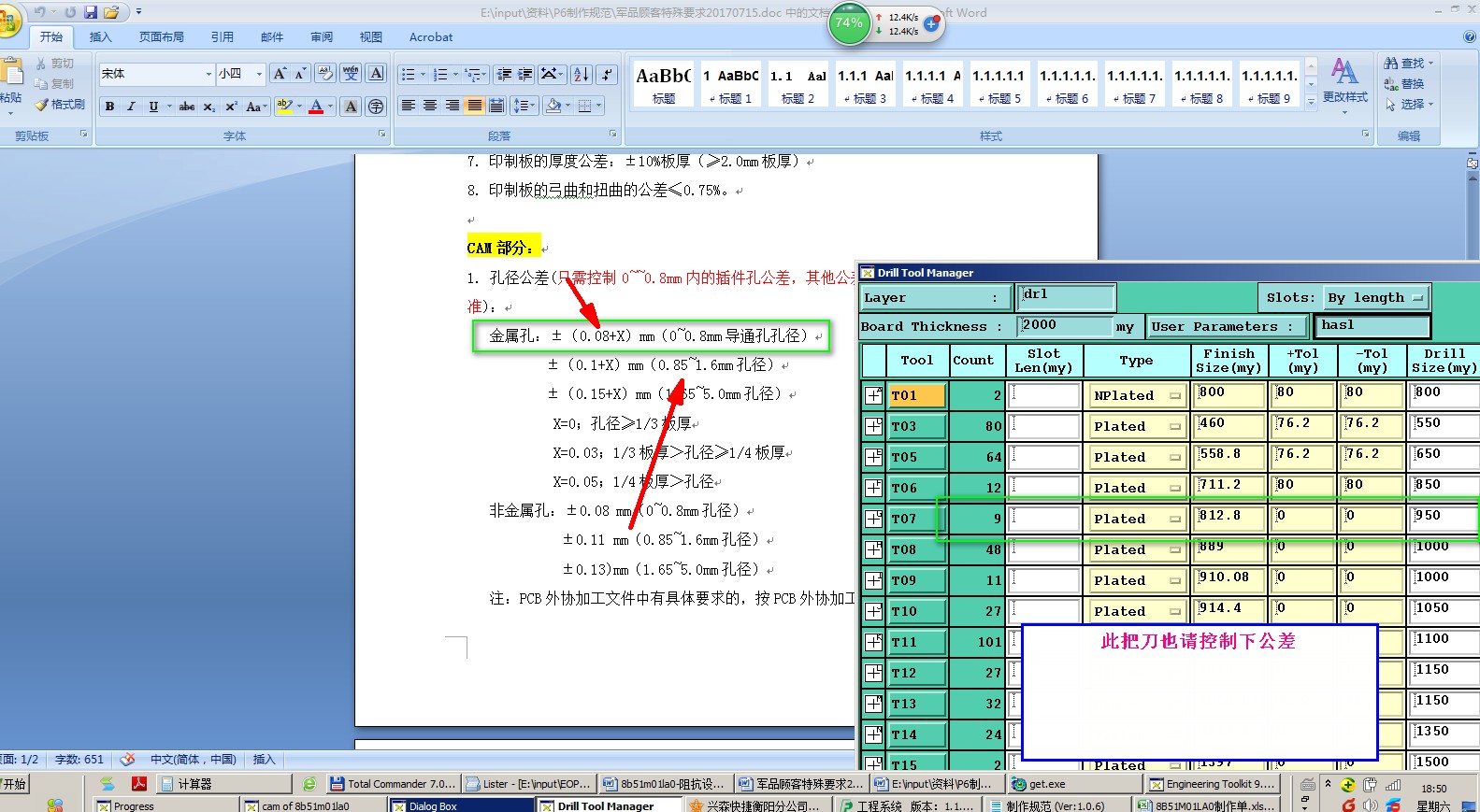
Task: Switch to the 引用 ribbon tab
Action: tap(222, 37)
